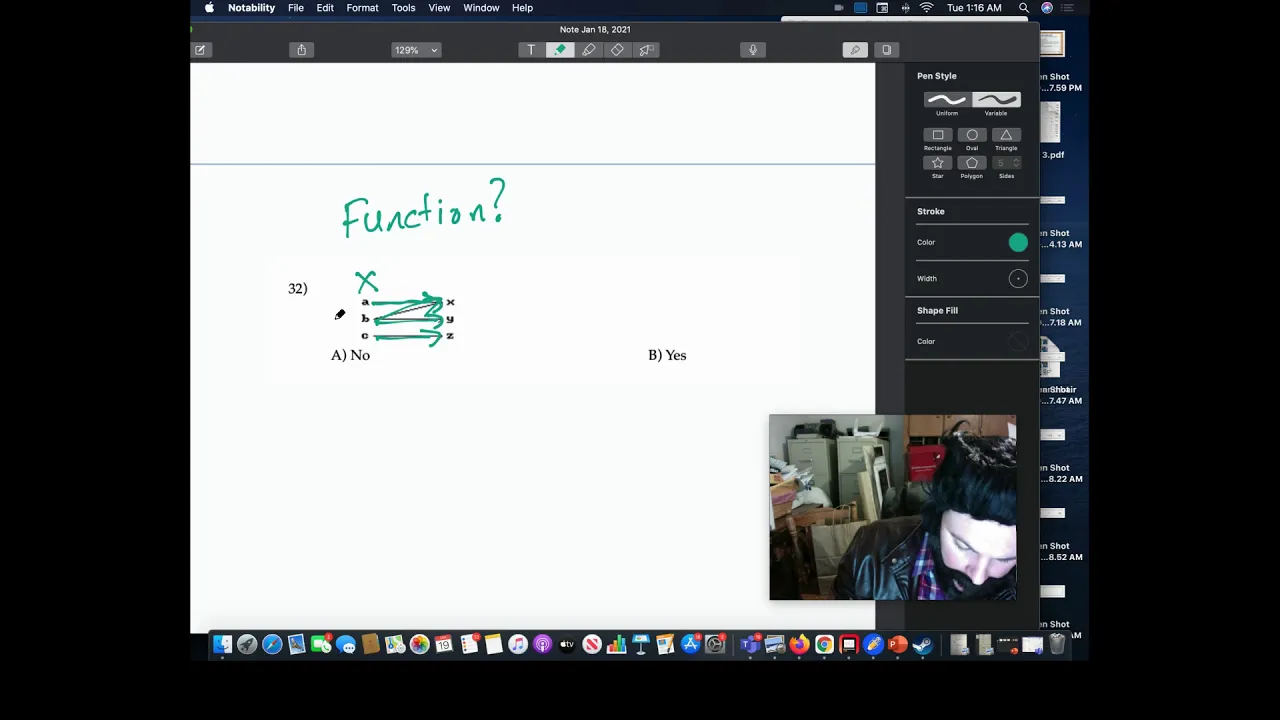Click the Note Jan 18, 2021 window title
Image resolution: width=1280 pixels, height=720 pixels.
[595, 30]
